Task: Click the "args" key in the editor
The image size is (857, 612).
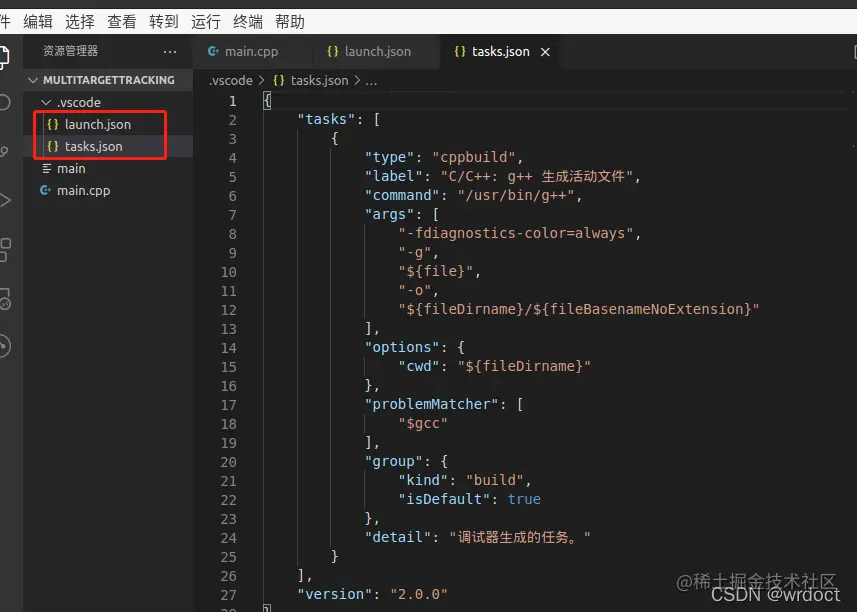Action: tap(390, 214)
